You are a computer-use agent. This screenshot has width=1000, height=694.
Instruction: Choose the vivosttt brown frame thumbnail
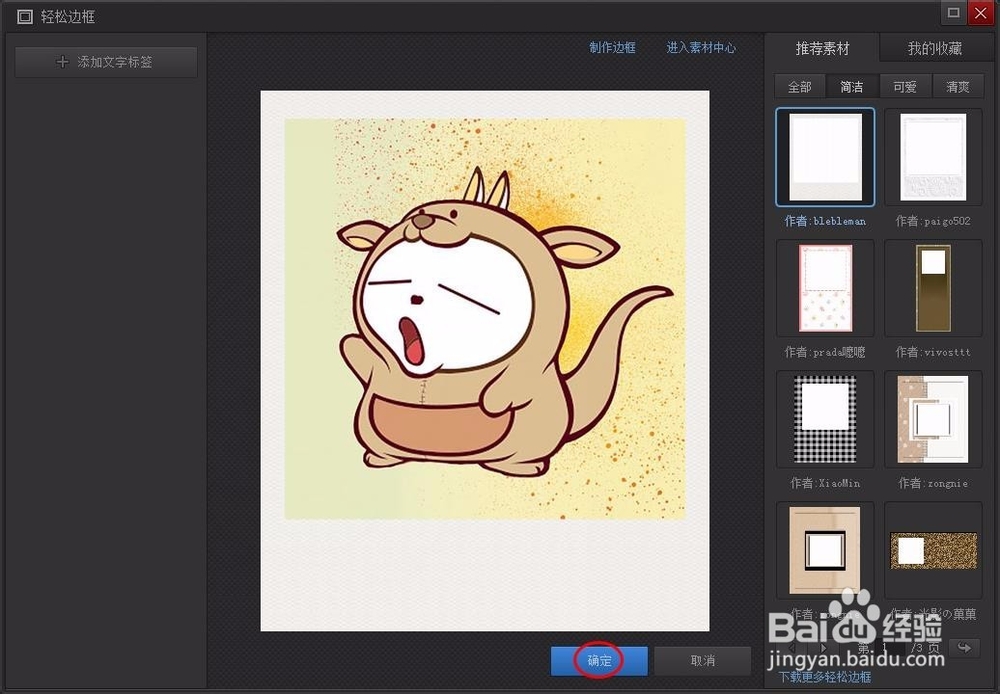click(x=933, y=288)
